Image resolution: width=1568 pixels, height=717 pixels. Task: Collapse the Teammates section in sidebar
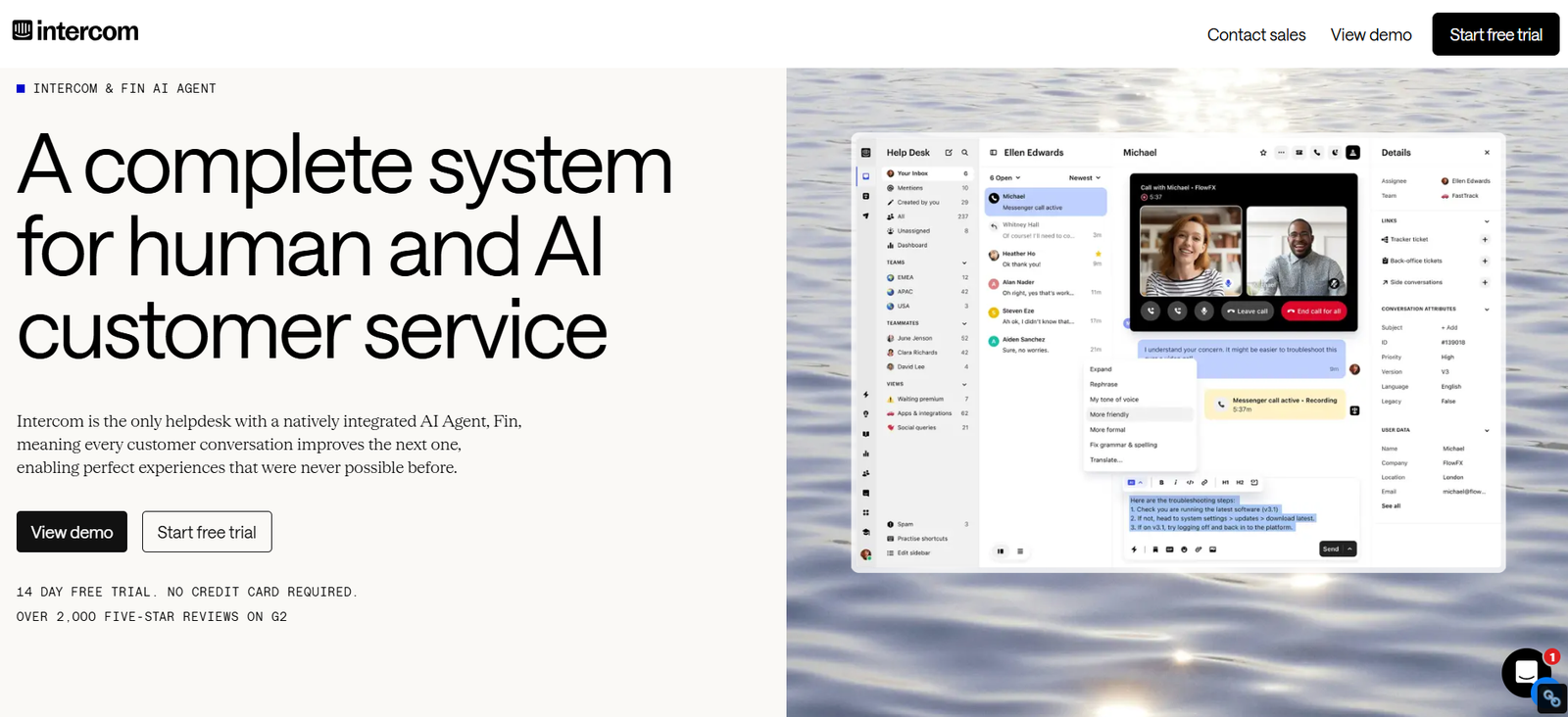pos(964,323)
